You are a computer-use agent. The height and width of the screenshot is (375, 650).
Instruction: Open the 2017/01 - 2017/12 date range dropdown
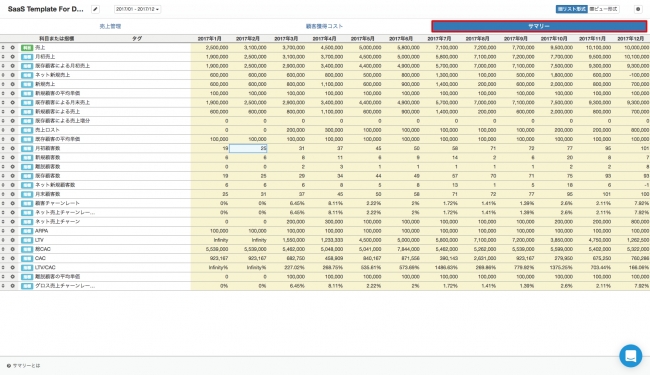138,9
